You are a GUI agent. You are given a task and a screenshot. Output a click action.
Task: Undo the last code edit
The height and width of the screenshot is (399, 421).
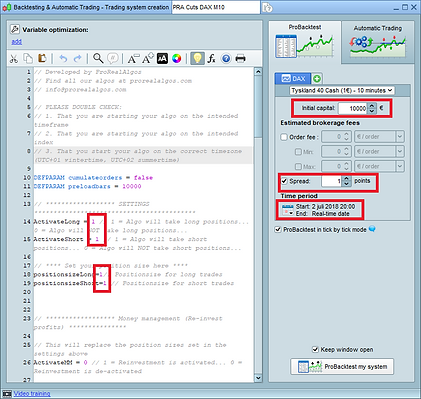click(x=63, y=59)
